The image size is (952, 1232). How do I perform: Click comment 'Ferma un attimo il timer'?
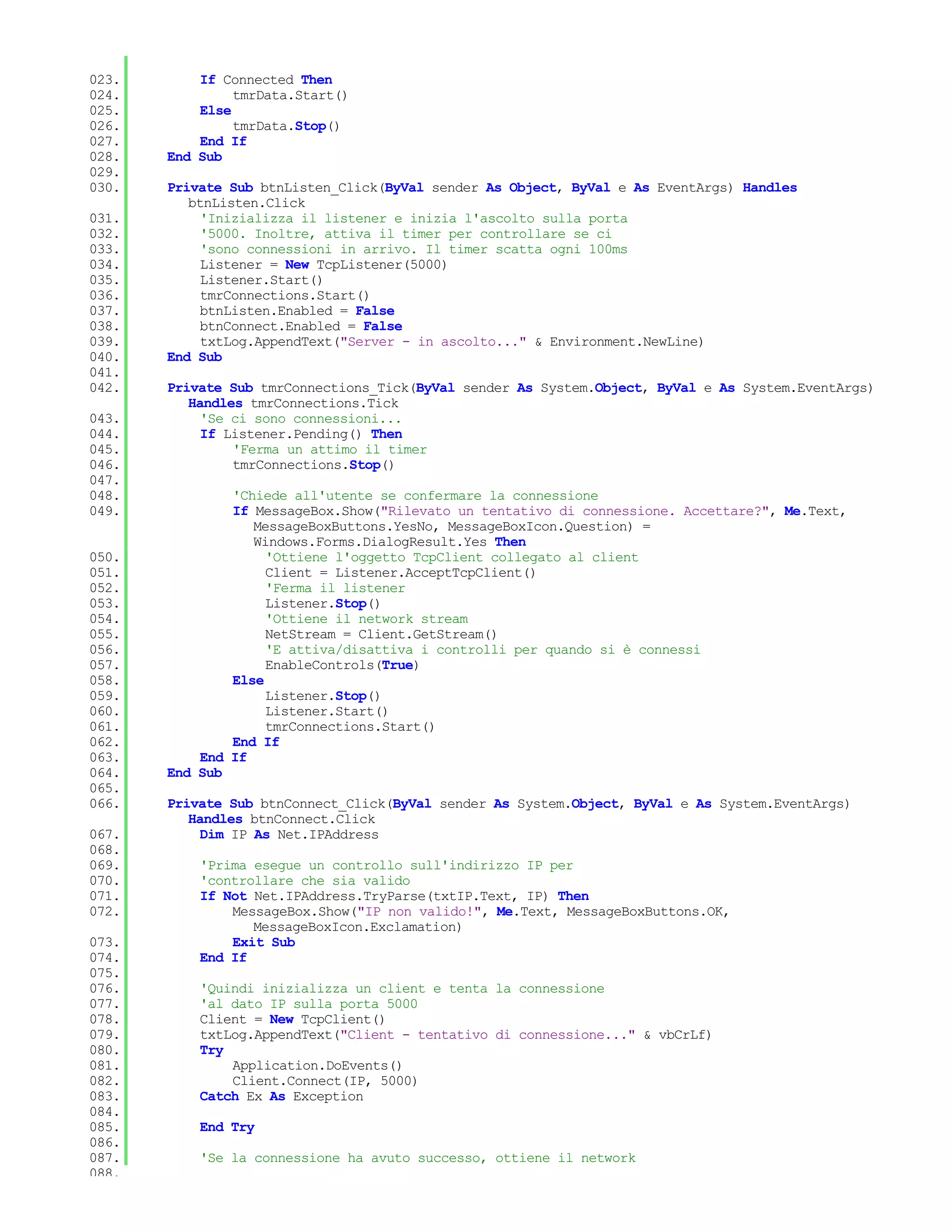(330, 450)
